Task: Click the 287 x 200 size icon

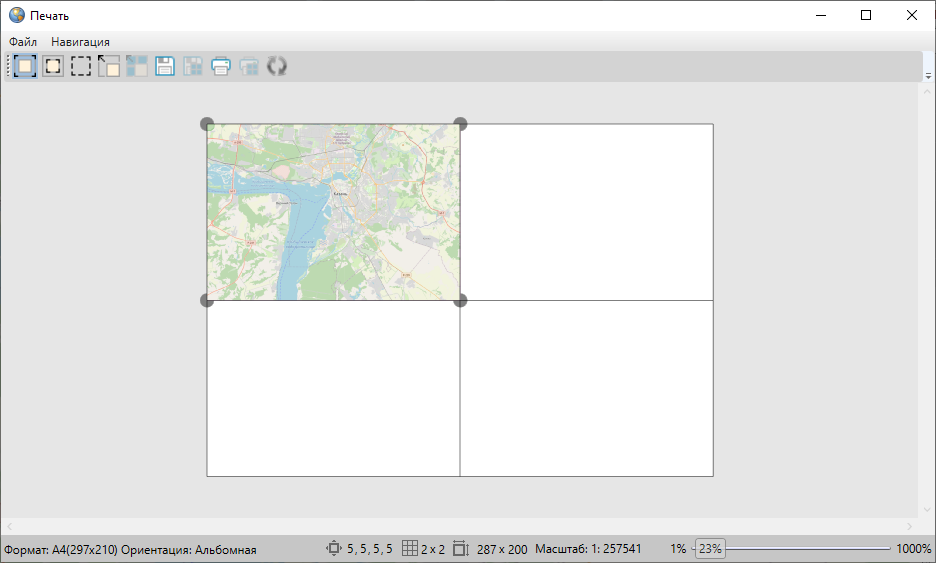Action: click(x=460, y=549)
